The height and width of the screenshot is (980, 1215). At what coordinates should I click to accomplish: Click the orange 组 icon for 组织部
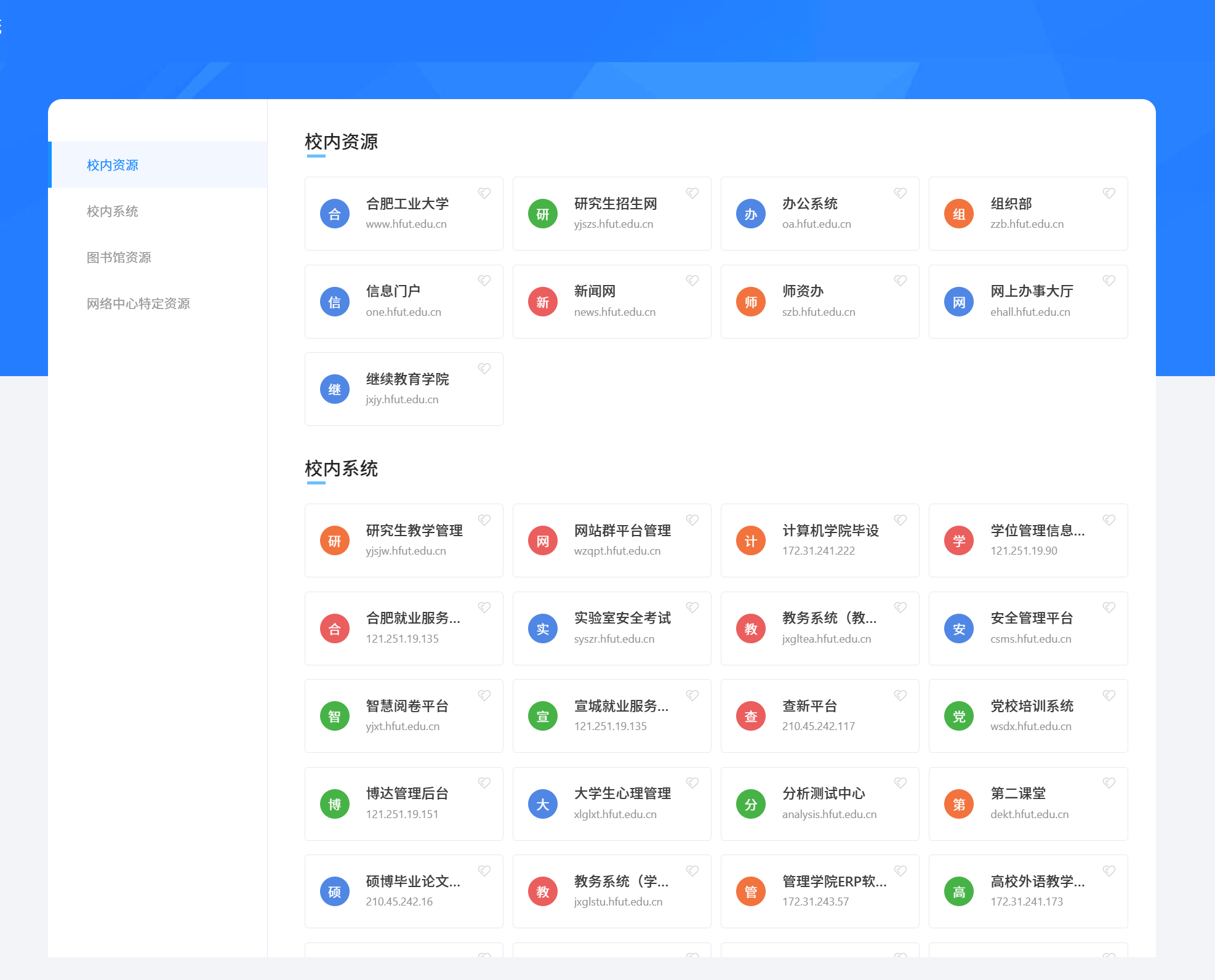[958, 214]
